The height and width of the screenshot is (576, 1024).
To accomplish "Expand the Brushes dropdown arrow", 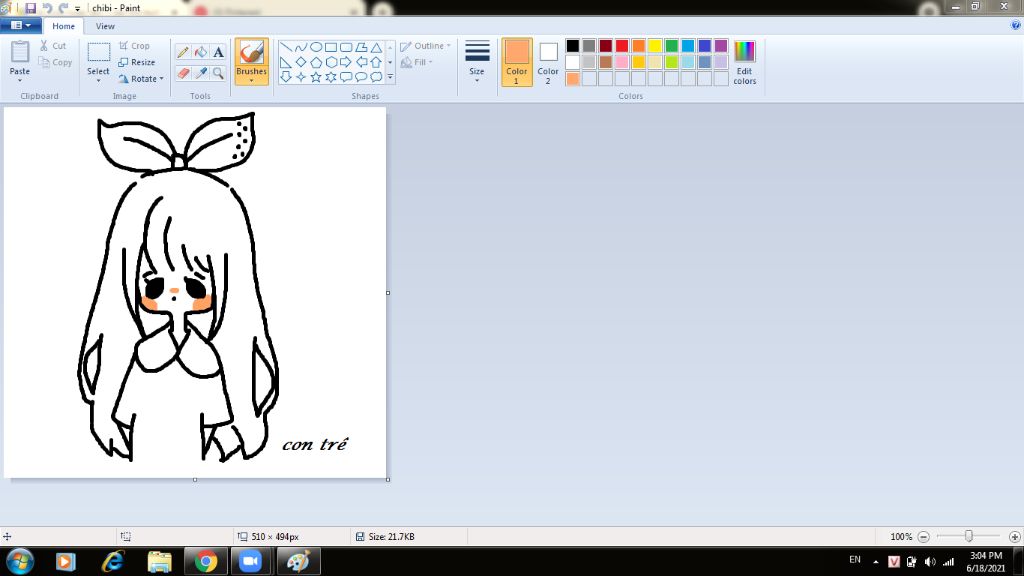I will tap(251, 80).
